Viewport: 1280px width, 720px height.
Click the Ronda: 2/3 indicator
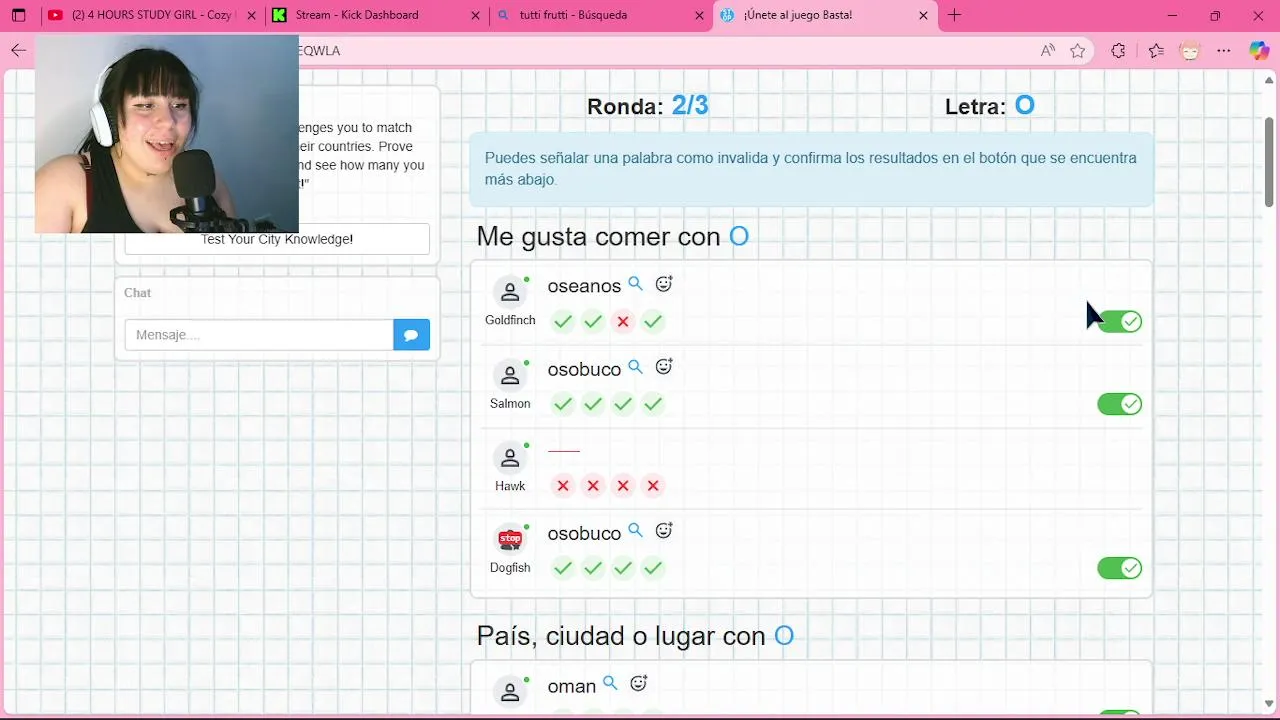point(648,106)
